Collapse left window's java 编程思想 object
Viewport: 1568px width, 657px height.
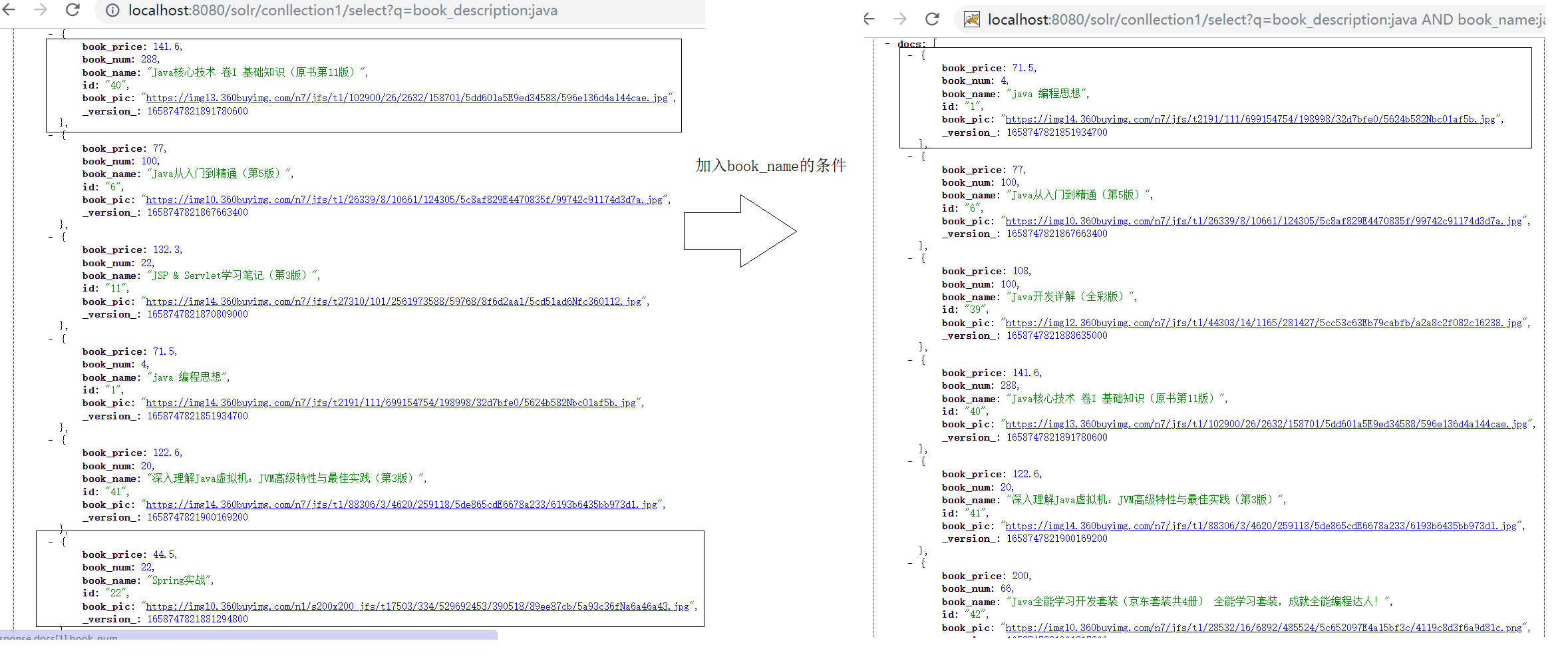[51, 339]
